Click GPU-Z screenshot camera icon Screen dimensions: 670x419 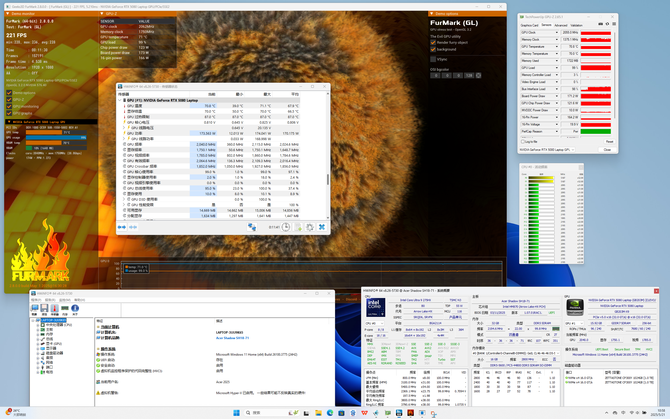tap(600, 24)
